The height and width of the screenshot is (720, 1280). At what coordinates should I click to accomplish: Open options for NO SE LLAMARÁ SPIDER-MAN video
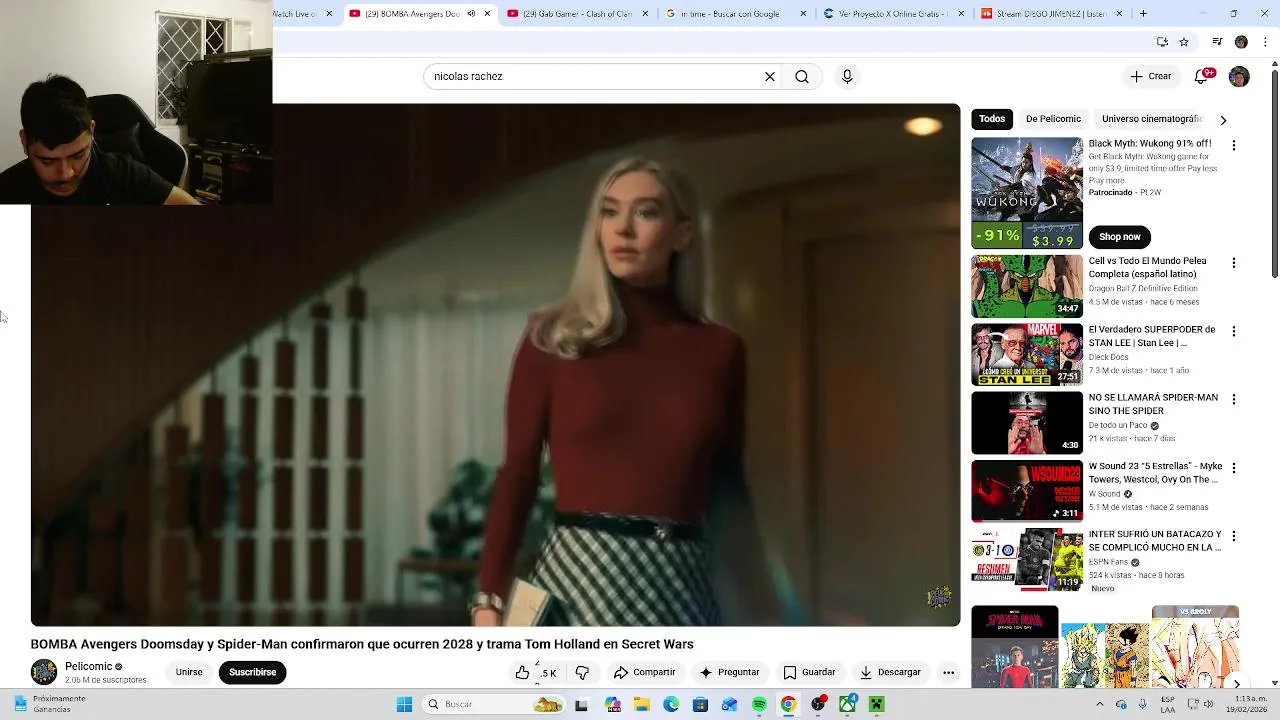[x=1233, y=399]
